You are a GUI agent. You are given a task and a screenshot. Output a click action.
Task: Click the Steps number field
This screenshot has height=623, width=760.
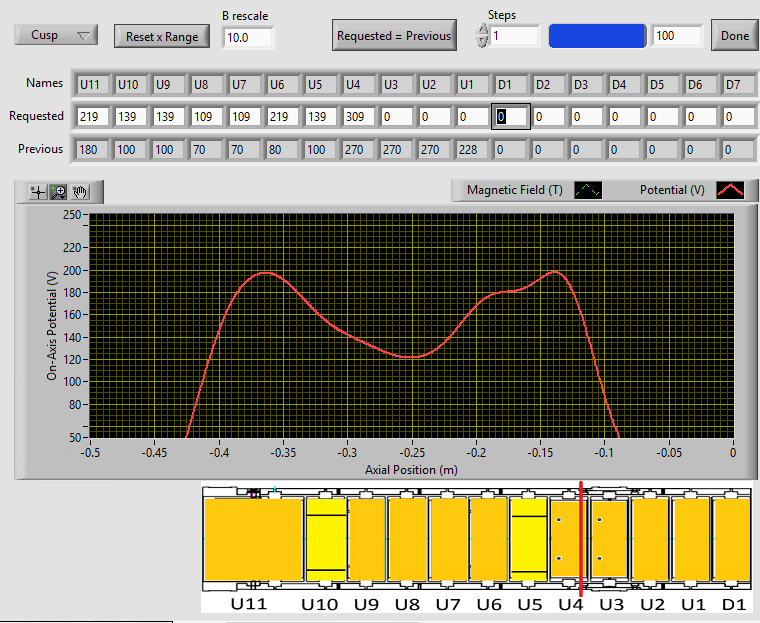coord(514,36)
